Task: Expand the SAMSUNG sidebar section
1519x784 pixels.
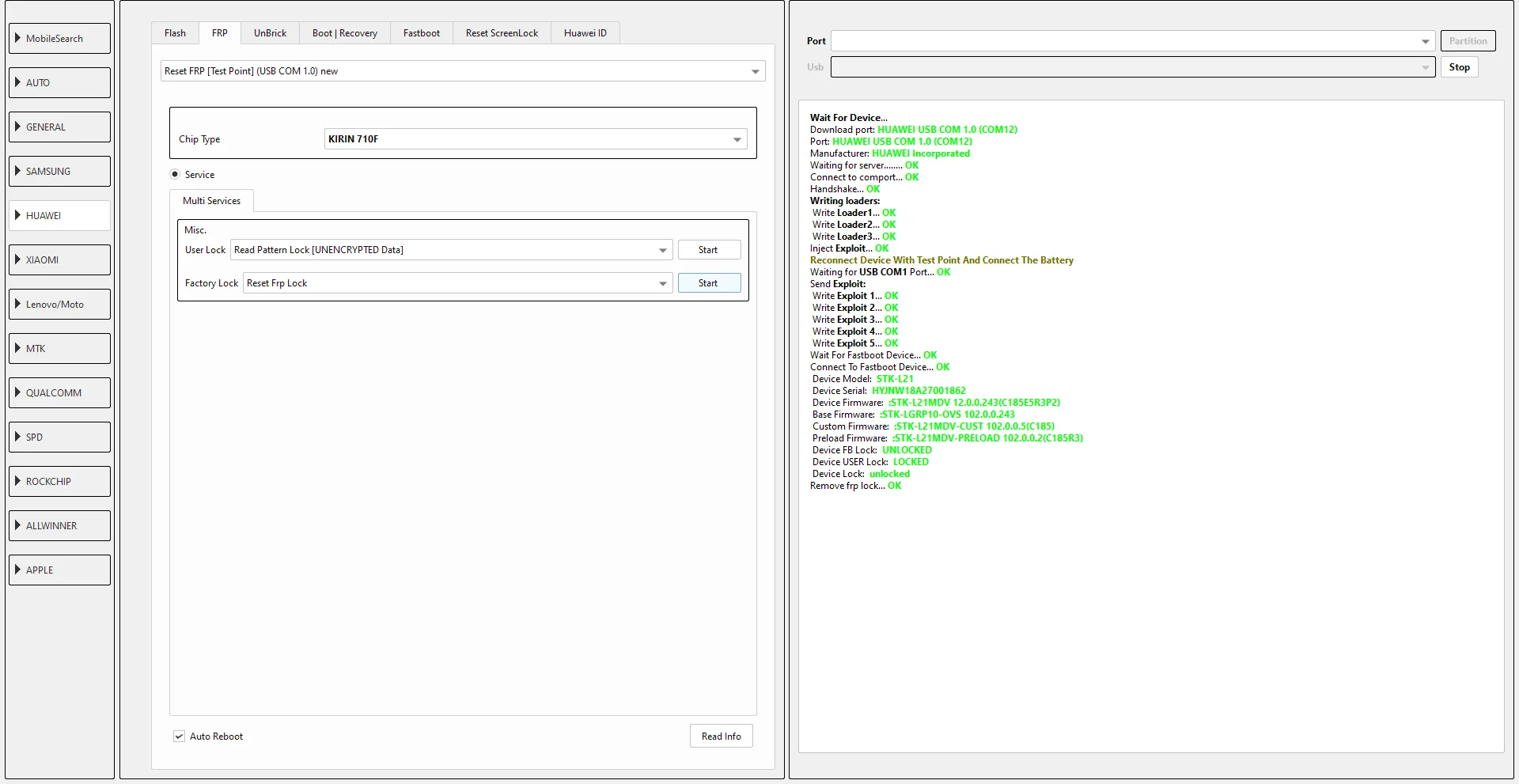Action: pyautogui.click(x=59, y=171)
